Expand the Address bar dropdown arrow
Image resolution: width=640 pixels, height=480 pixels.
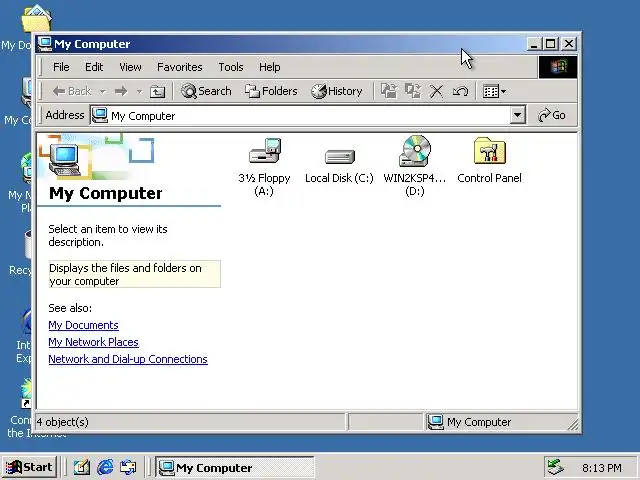coord(517,116)
